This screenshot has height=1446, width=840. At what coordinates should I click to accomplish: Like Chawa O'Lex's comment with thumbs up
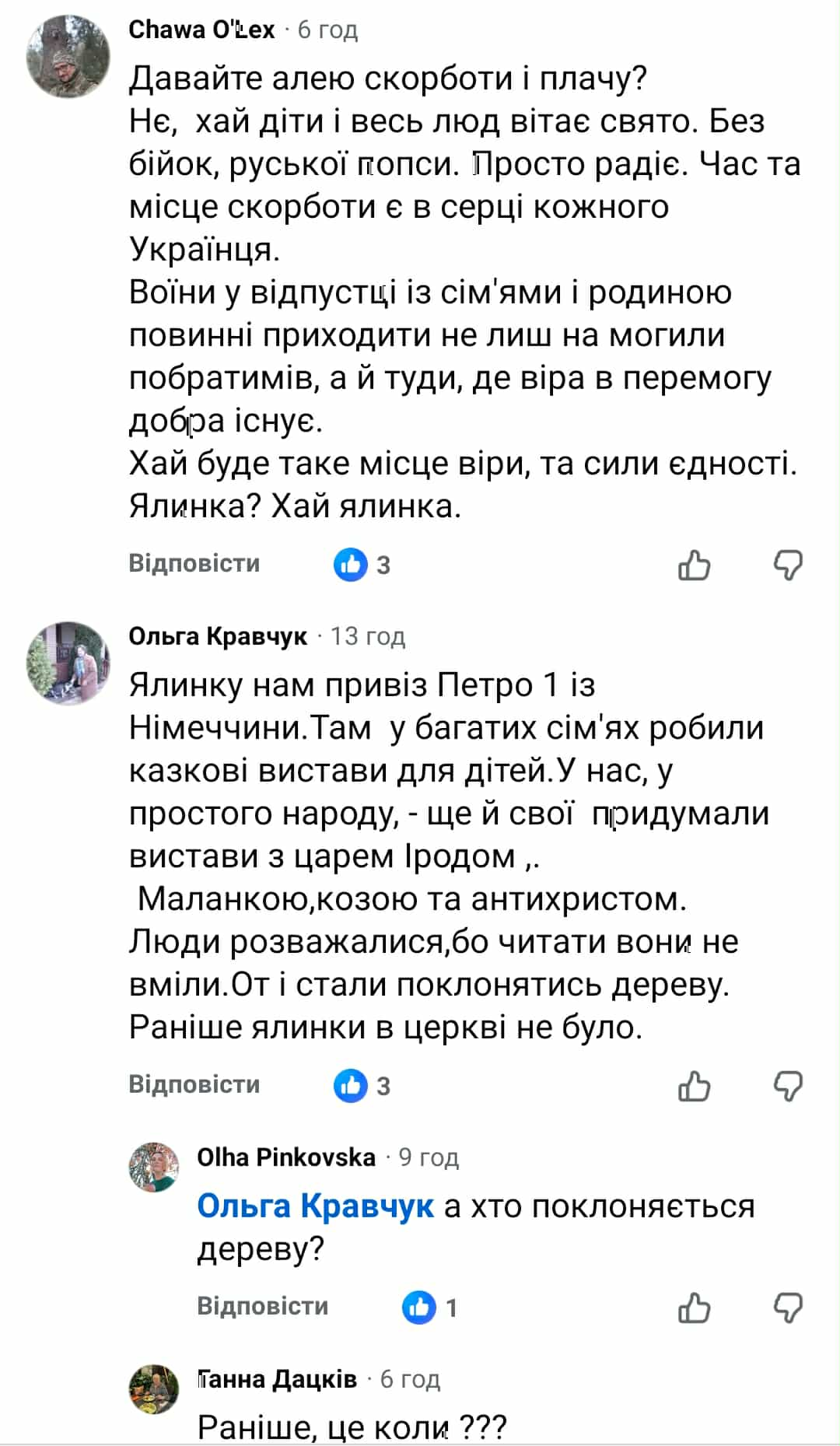[694, 565]
